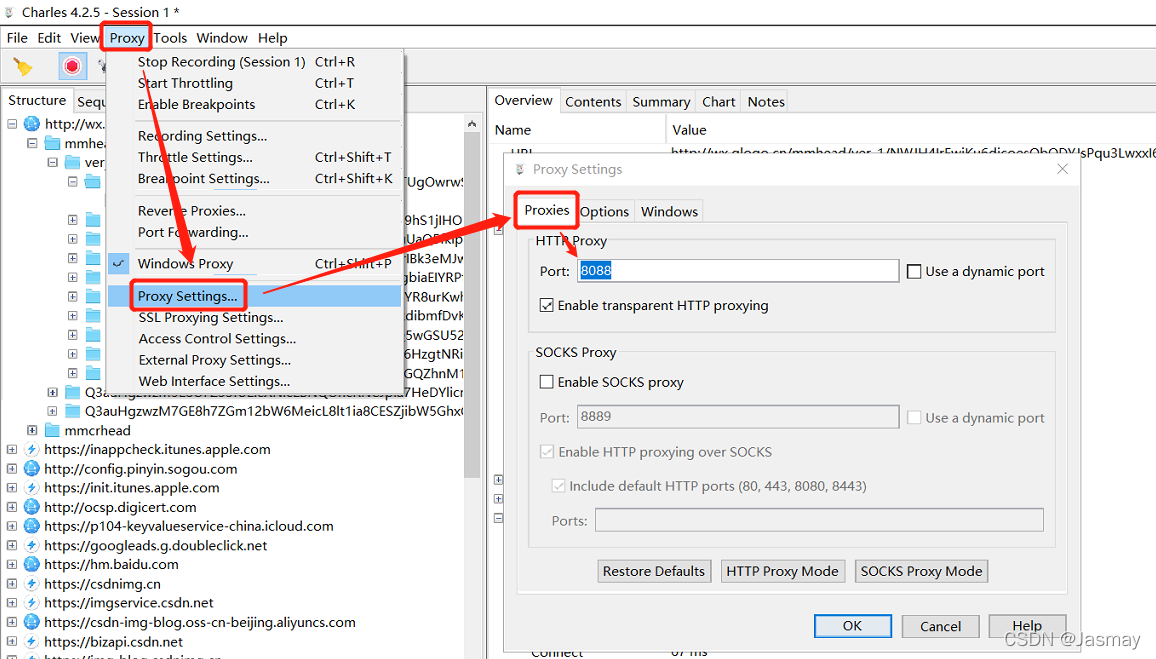The width and height of the screenshot is (1156, 659).
Task: Expand the http://config.pinyin.sogou.com node
Action: pyautogui.click(x=12, y=468)
